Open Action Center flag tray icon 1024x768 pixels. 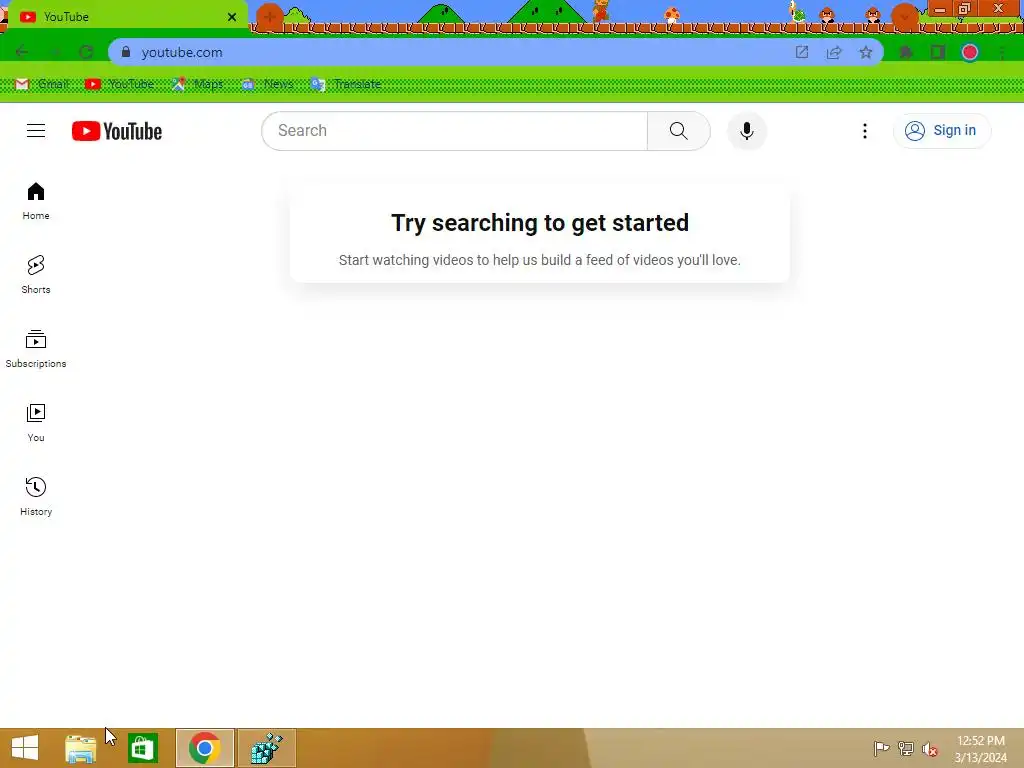tap(881, 748)
